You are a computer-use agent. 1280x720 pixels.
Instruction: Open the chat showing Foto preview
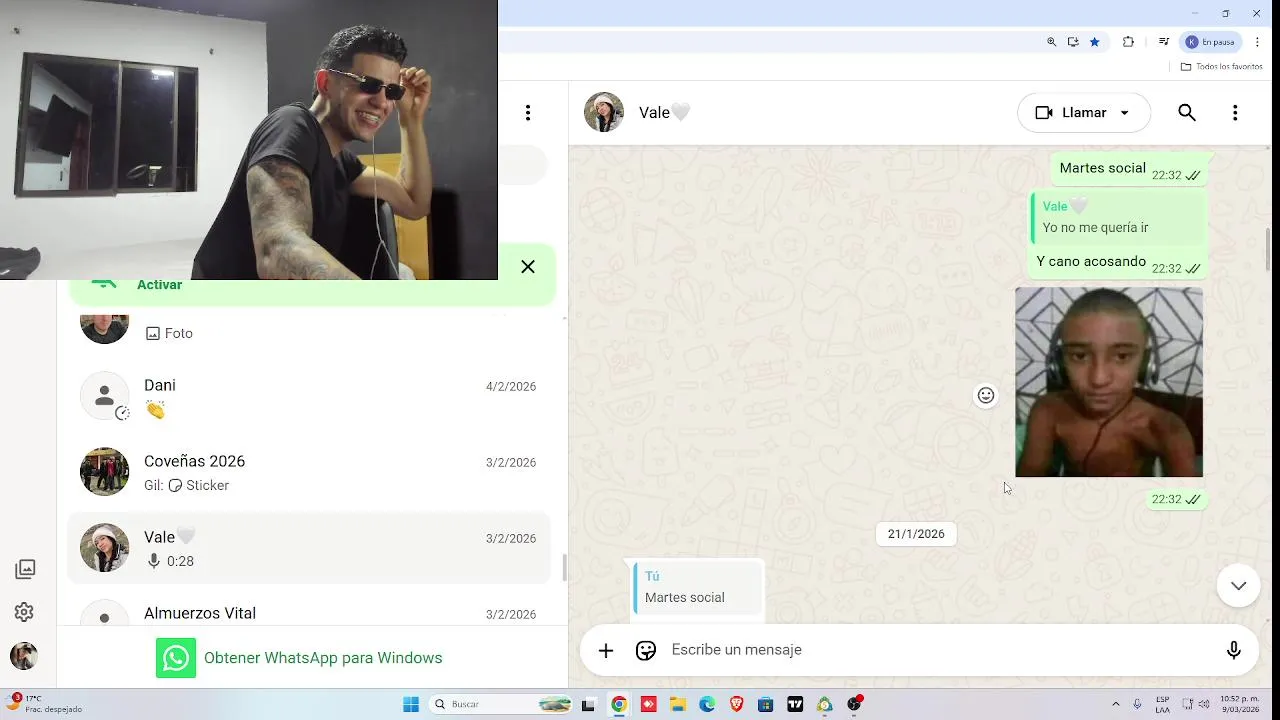309,332
